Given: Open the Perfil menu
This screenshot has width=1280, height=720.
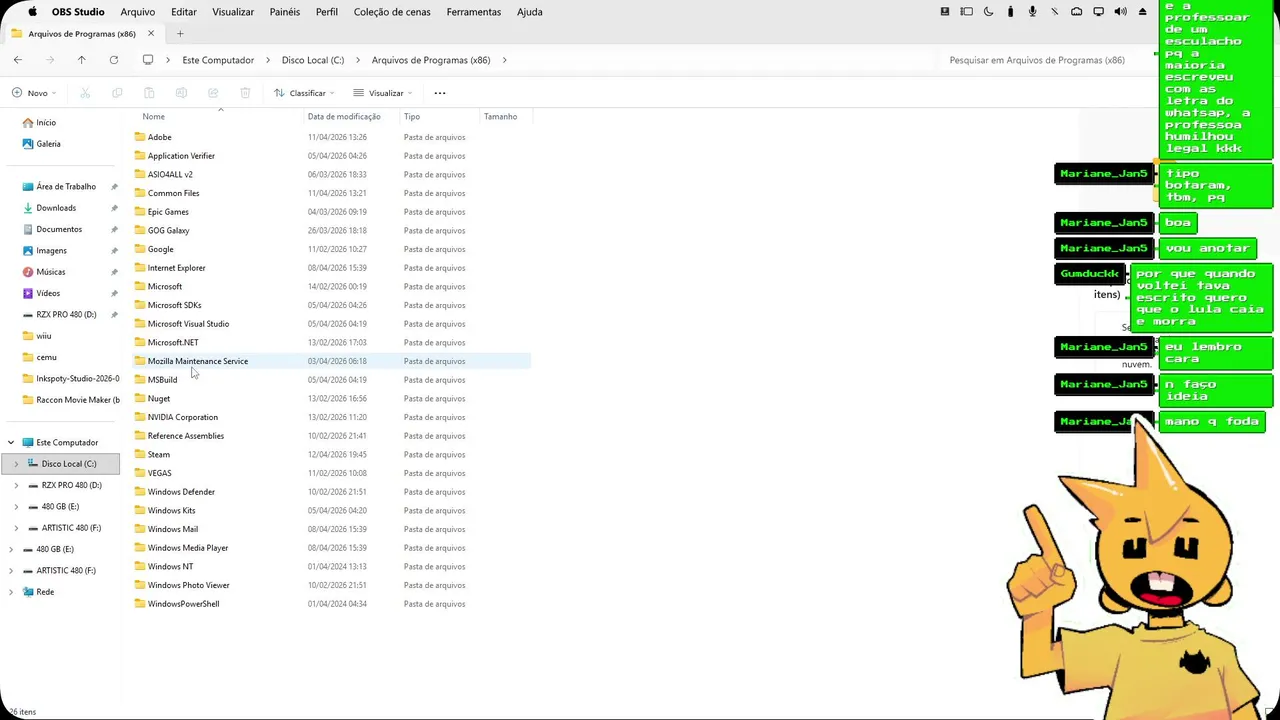Looking at the screenshot, I should tap(327, 12).
